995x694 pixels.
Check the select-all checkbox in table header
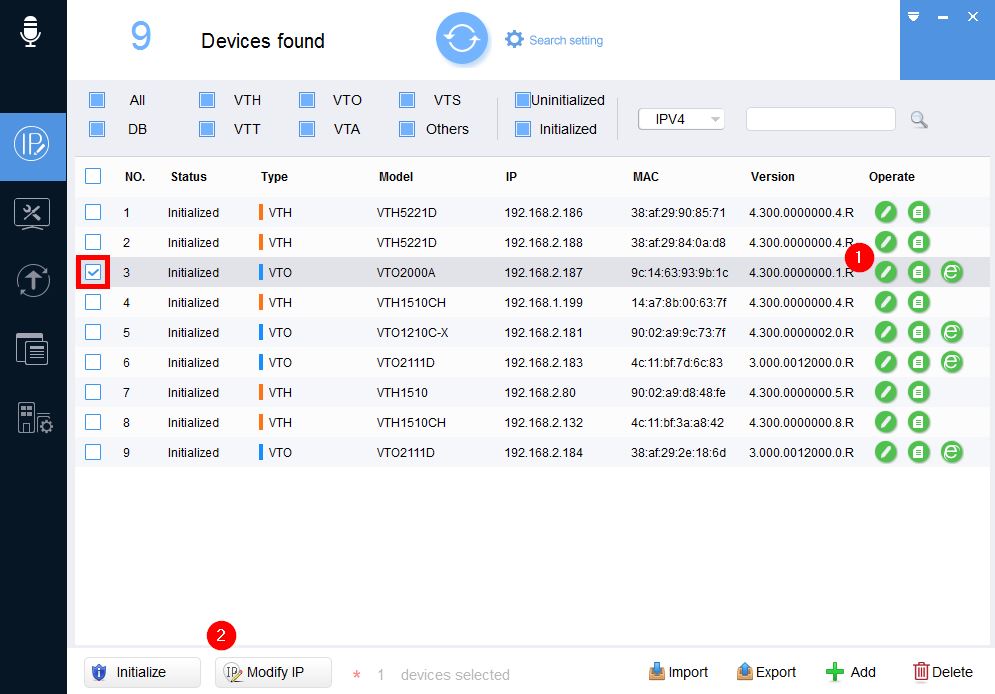tap(93, 176)
